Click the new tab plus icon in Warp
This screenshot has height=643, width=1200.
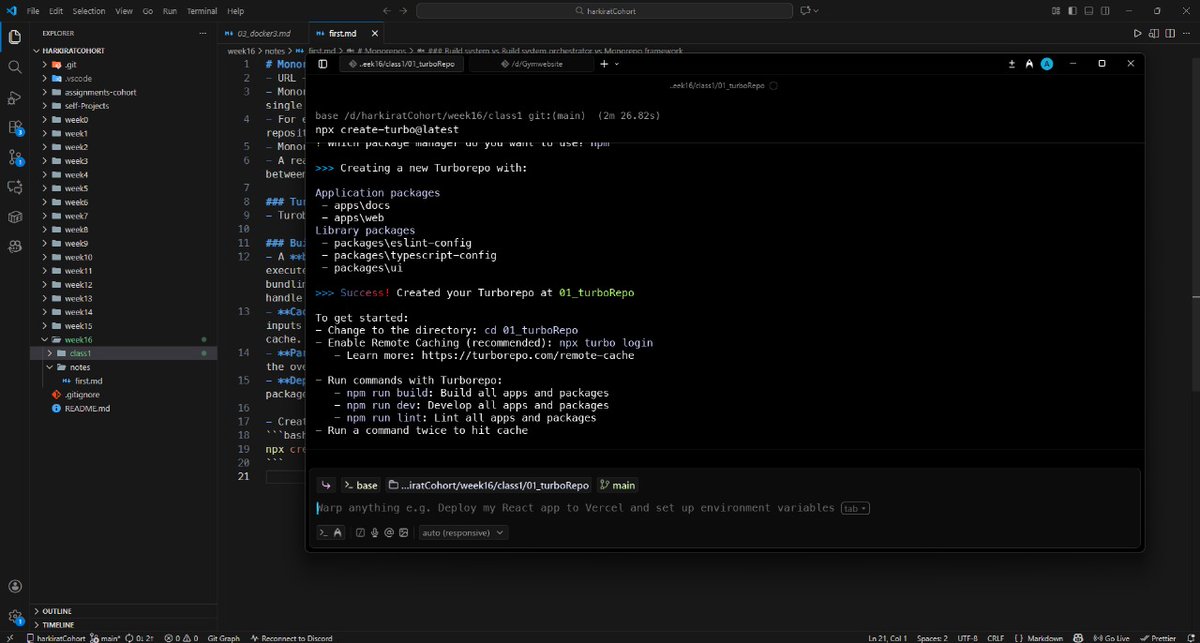pos(604,63)
